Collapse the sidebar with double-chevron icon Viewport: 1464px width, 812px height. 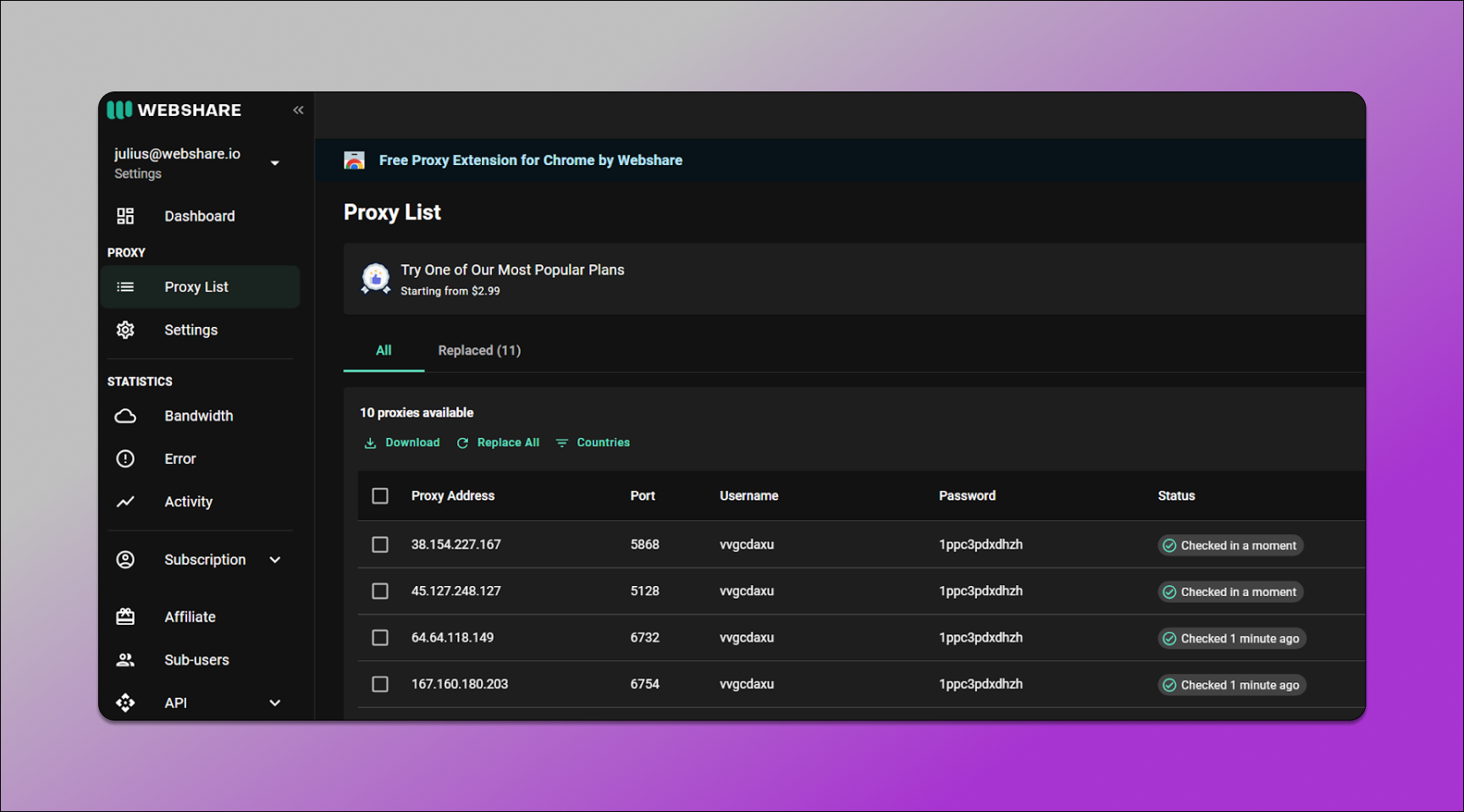298,110
